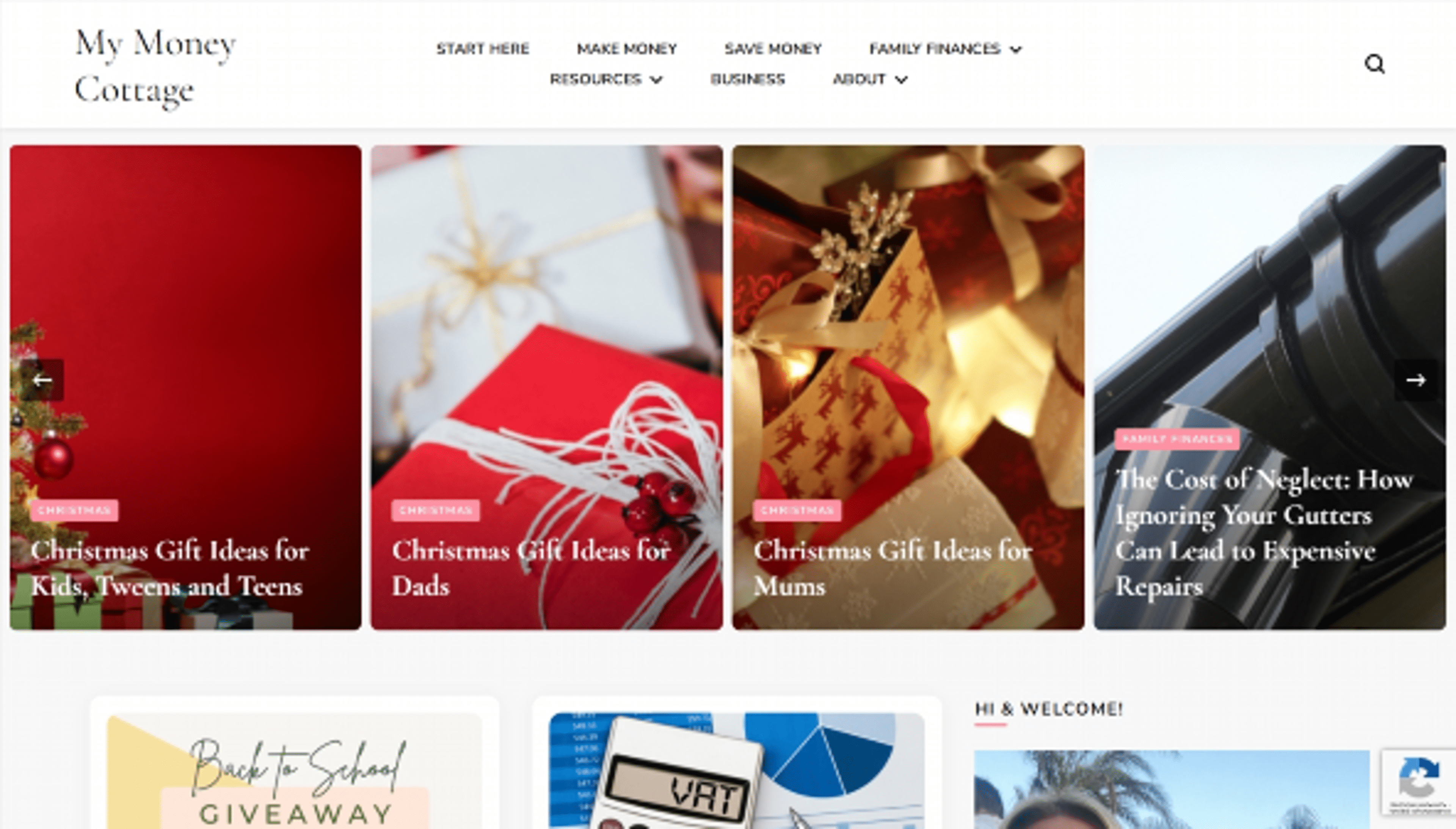Select the Family Finances category tag
The width and height of the screenshot is (1456, 829).
[1177, 439]
